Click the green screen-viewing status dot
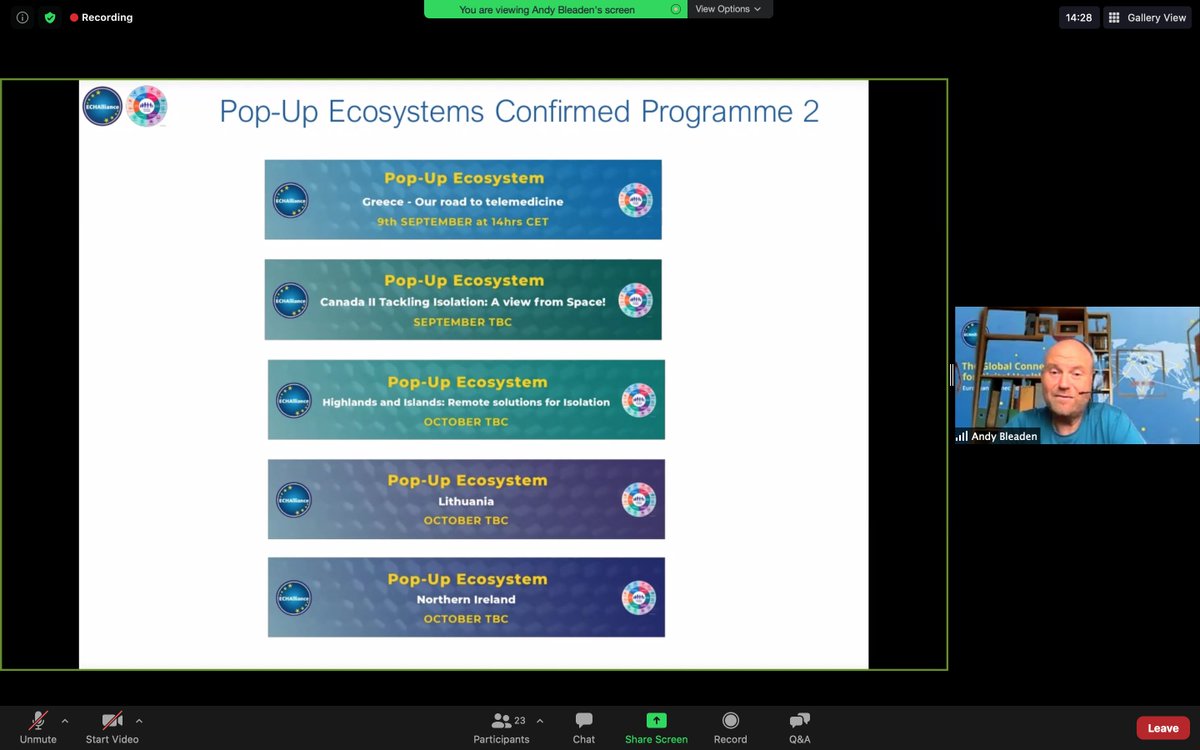This screenshot has width=1200, height=750. coord(676,9)
